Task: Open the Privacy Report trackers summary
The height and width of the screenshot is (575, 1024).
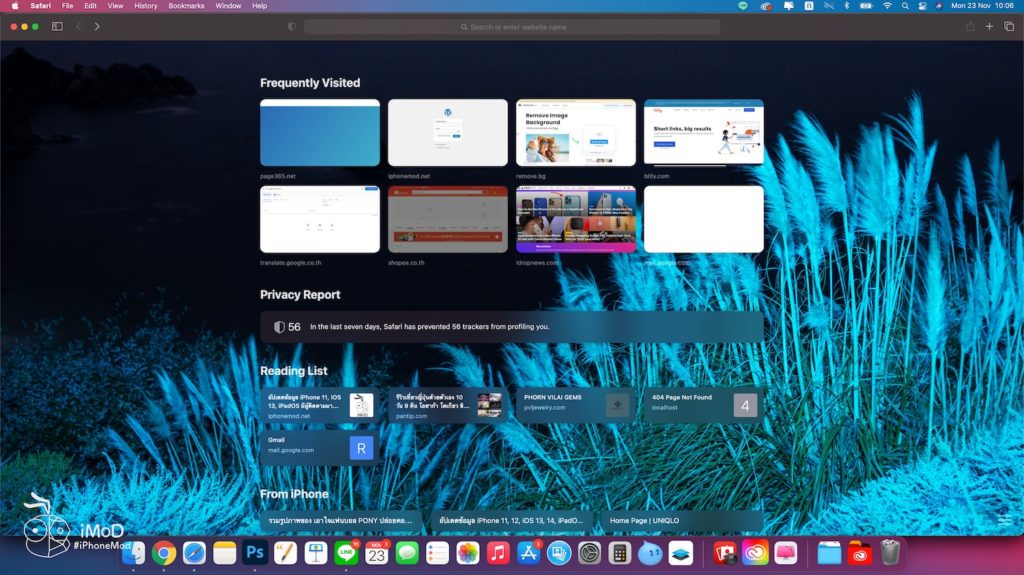Action: (511, 326)
